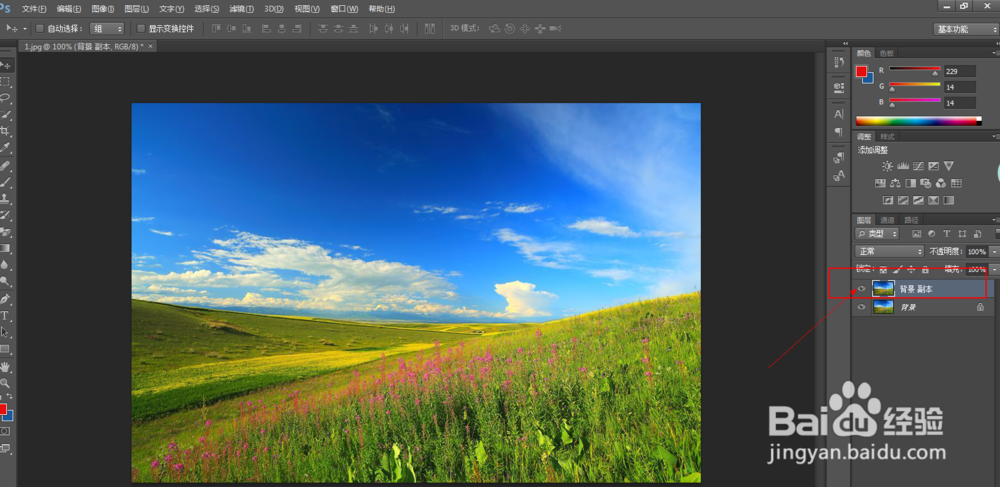Select the 背景 layer name
The image size is (1000, 487).
[908, 307]
